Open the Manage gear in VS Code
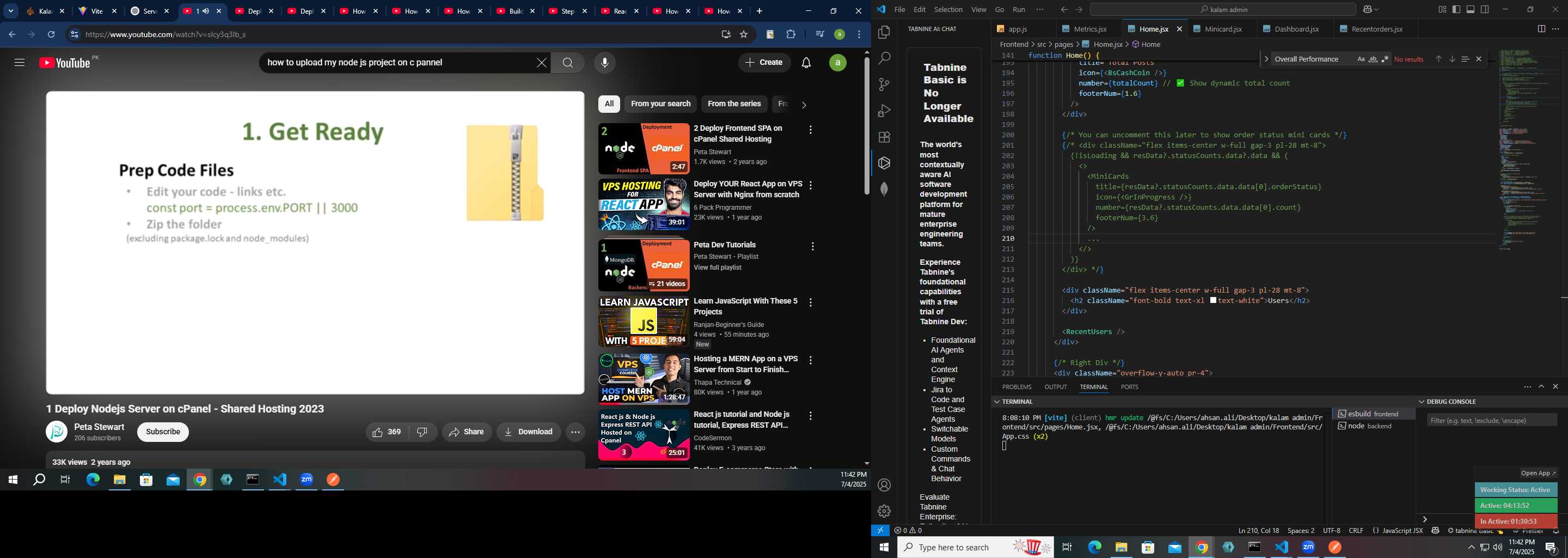1568x558 pixels. coord(884,511)
